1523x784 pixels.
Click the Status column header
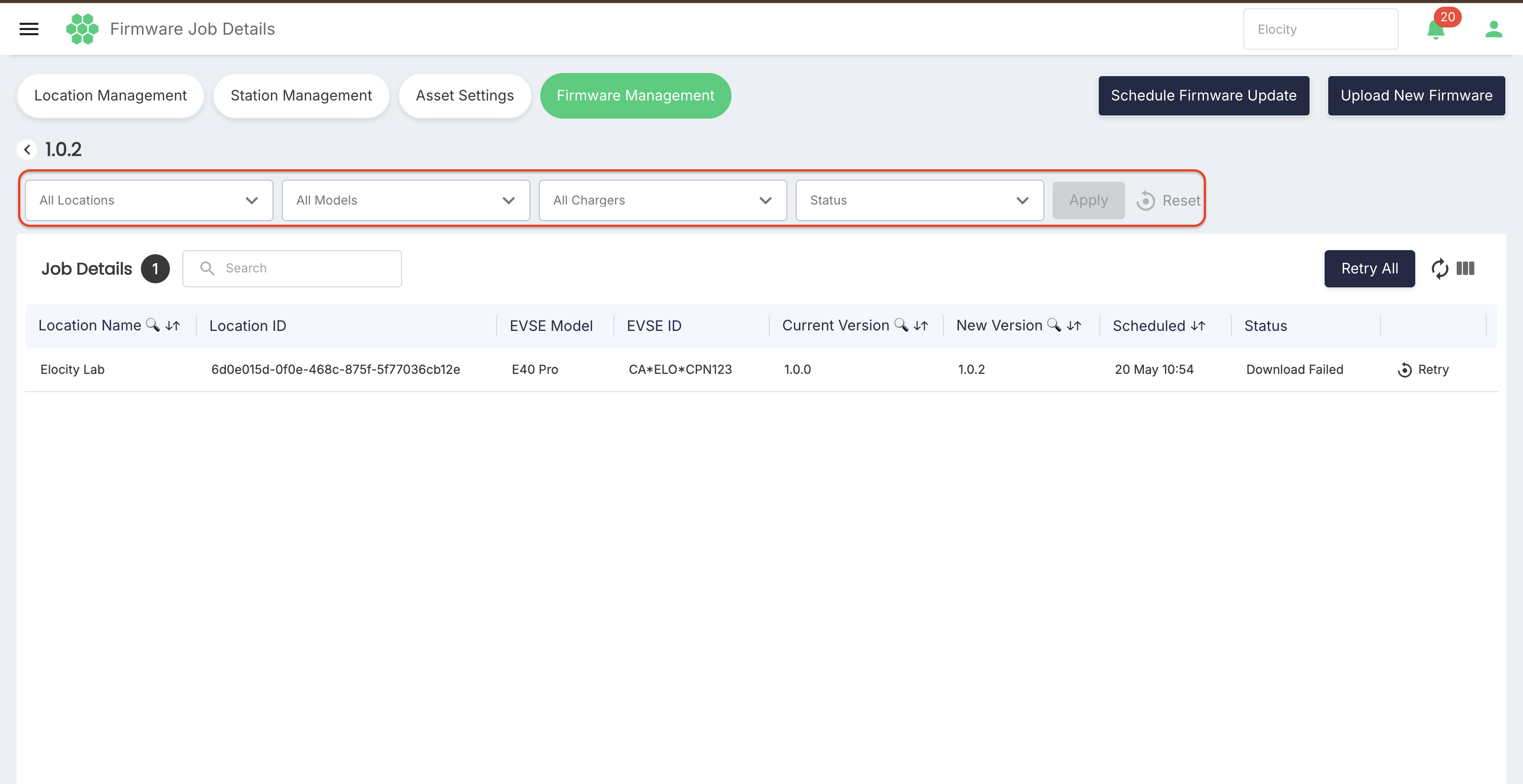(1265, 326)
